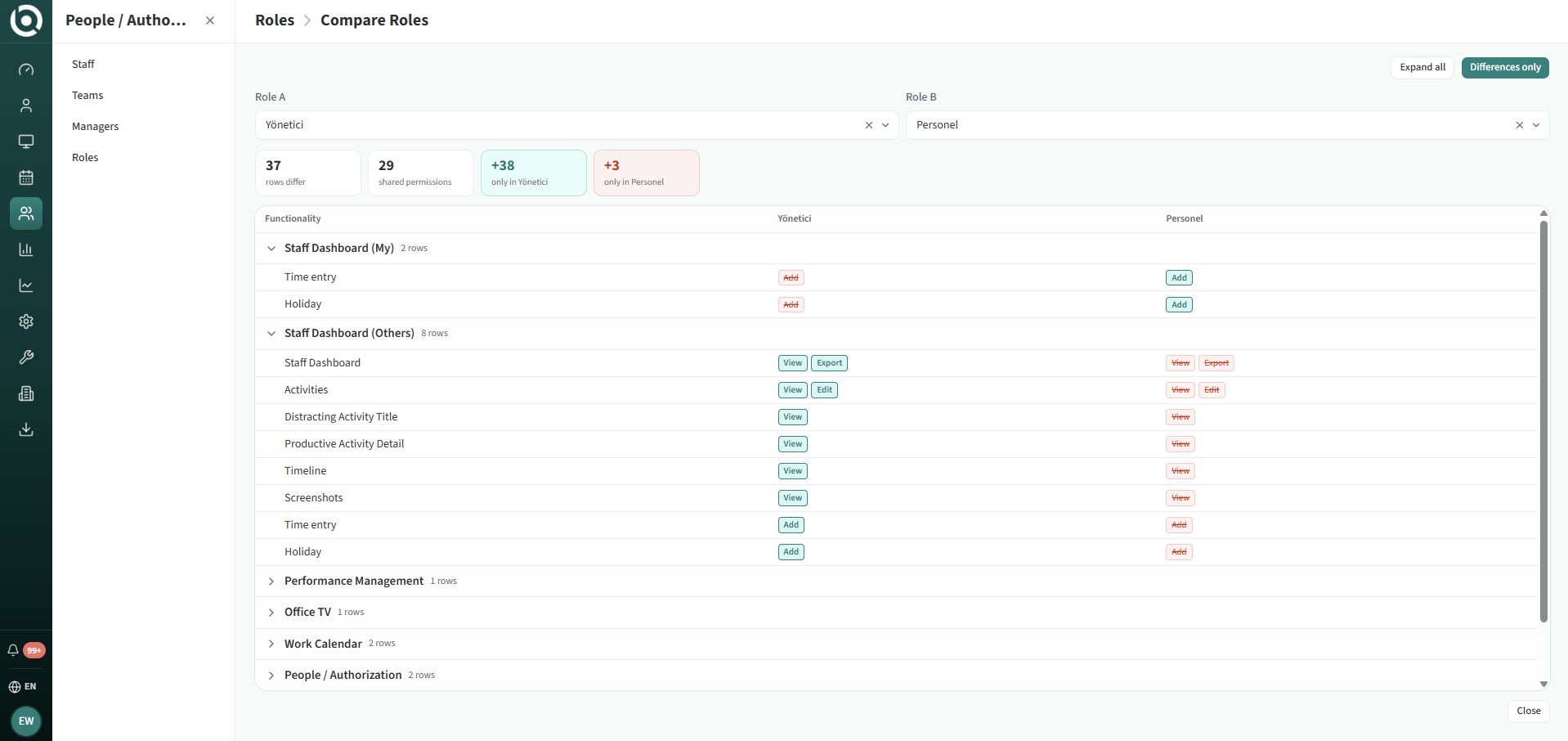The width and height of the screenshot is (1568, 741).
Task: Open the wrench tools sidebar icon
Action: (x=26, y=357)
